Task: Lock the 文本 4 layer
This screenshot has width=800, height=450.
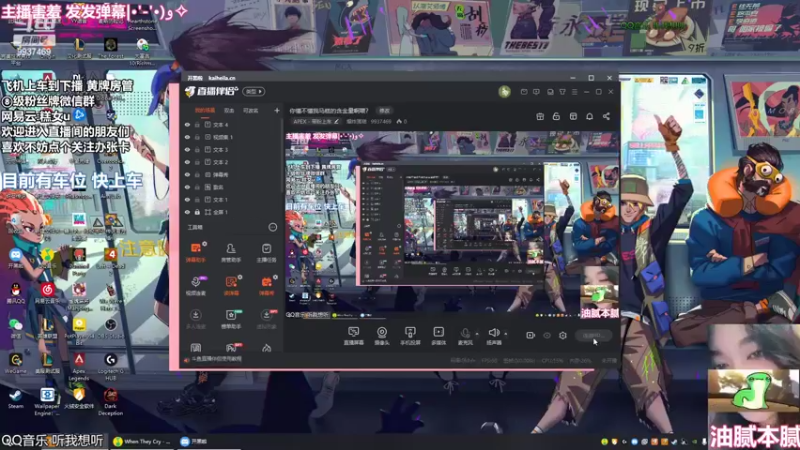Action: pos(197,124)
